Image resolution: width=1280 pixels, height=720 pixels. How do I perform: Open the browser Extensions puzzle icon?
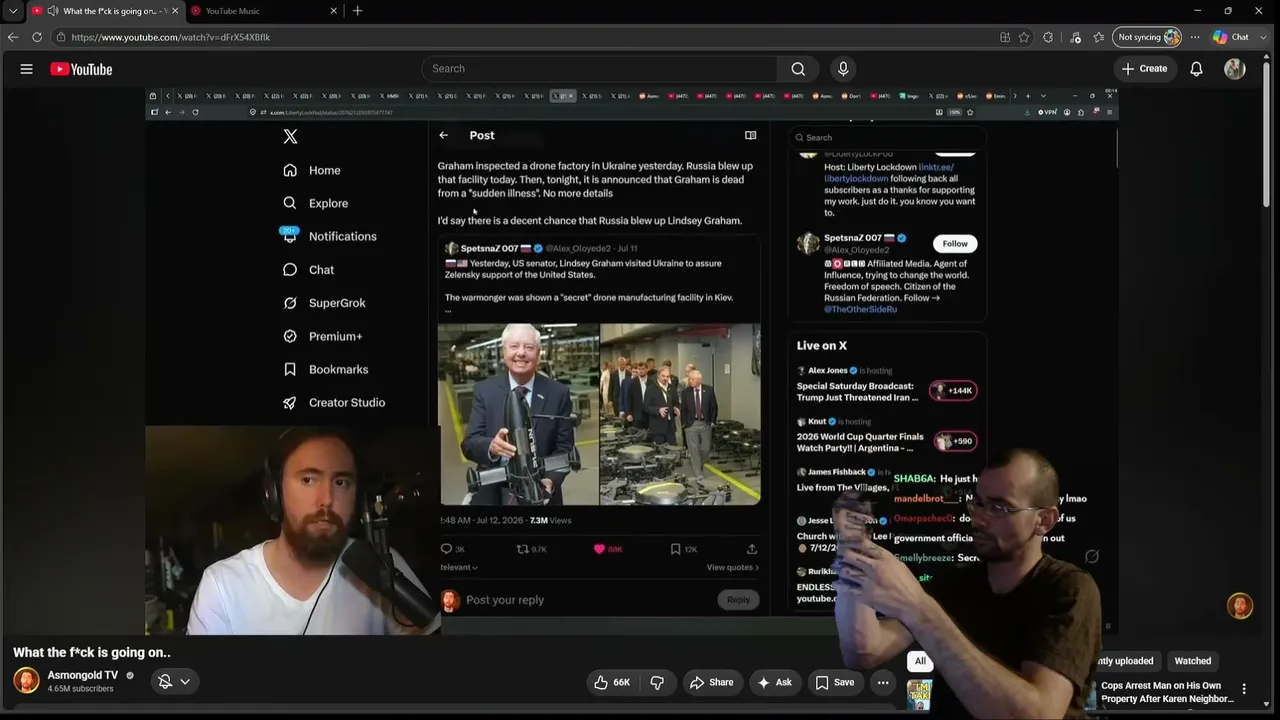1048,37
